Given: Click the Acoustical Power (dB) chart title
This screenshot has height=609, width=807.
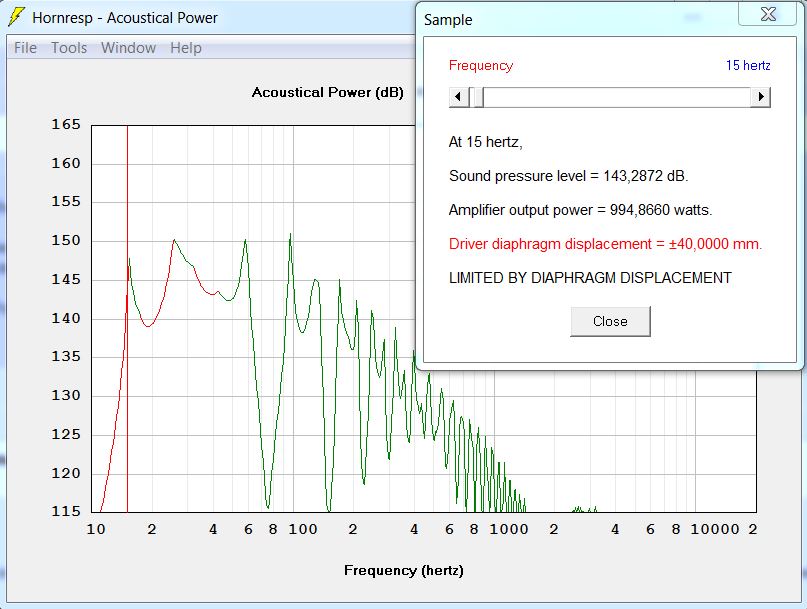Looking at the screenshot, I should 328,93.
